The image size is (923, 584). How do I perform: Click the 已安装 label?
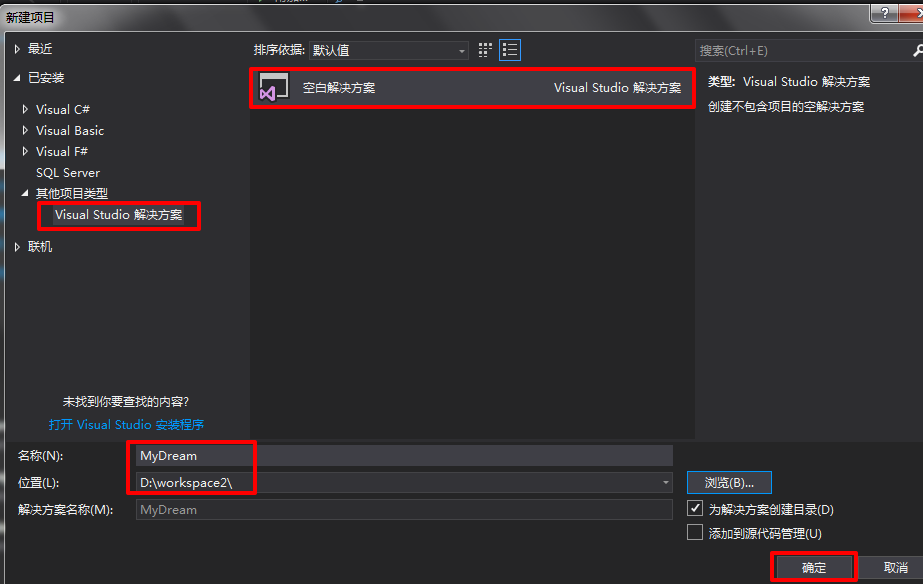pyautogui.click(x=46, y=78)
